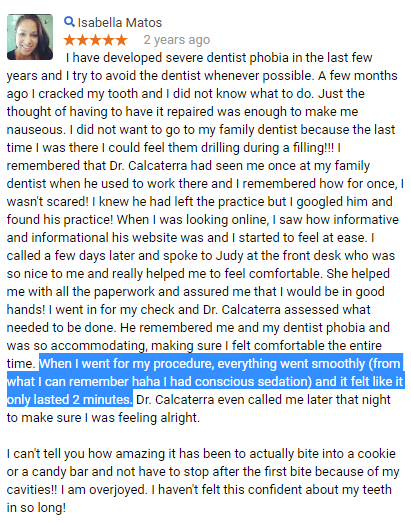Screen dimensions: 411x523
Task: Click the phrase 'bite into a cookie'
Action: tap(346, 454)
